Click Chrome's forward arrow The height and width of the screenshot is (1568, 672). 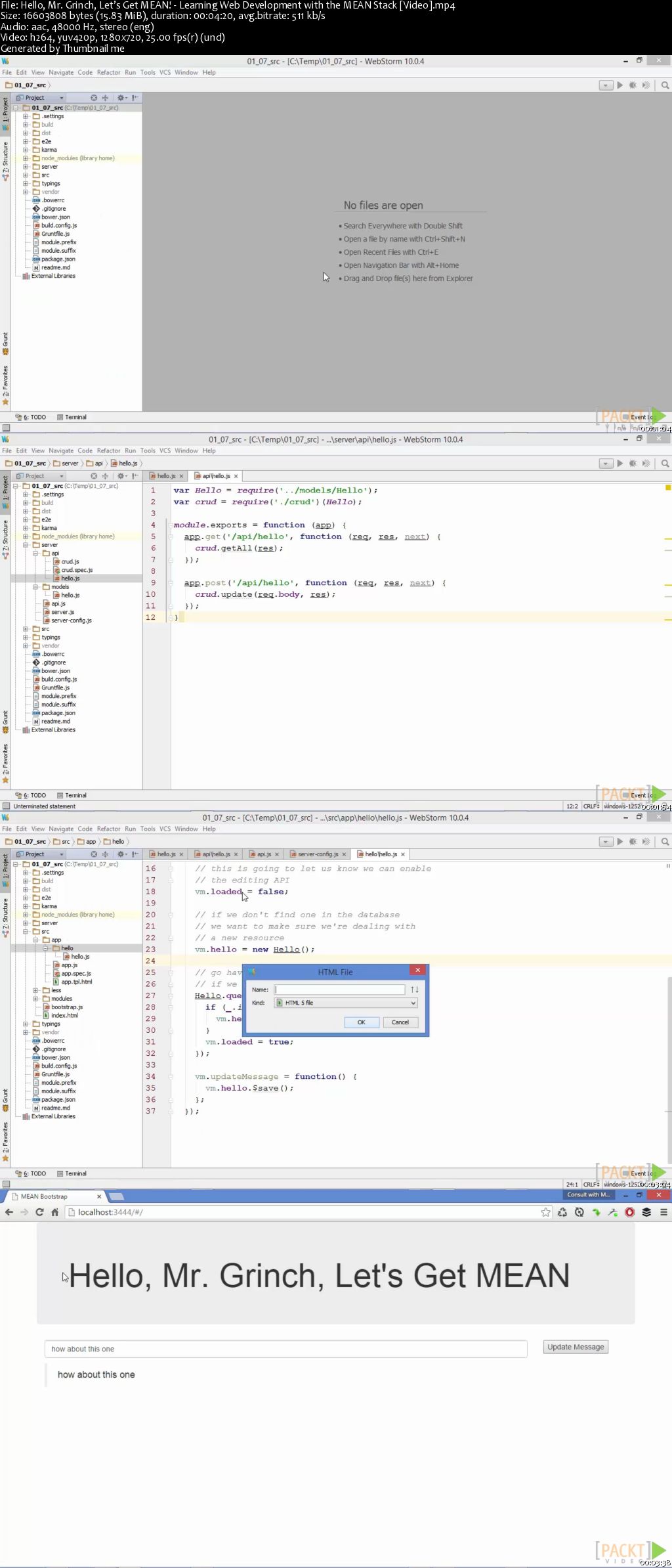24,1212
